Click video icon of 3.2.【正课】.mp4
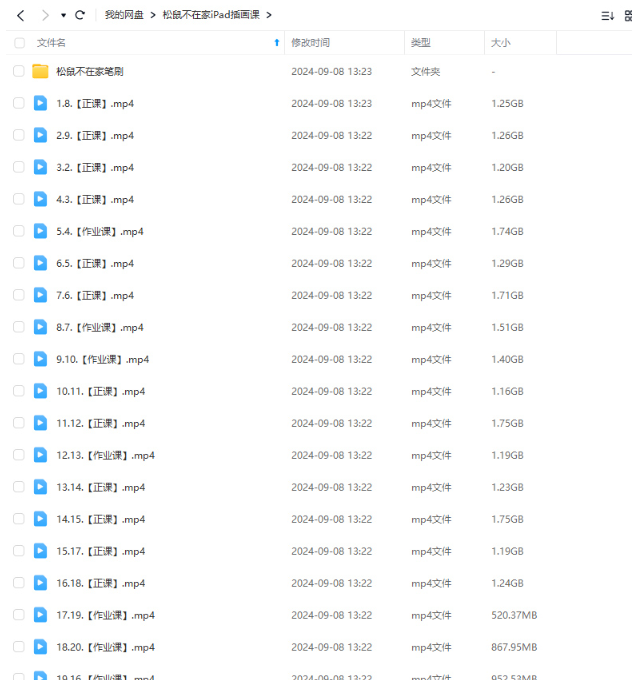Screen dimensions: 632x680 point(40,167)
